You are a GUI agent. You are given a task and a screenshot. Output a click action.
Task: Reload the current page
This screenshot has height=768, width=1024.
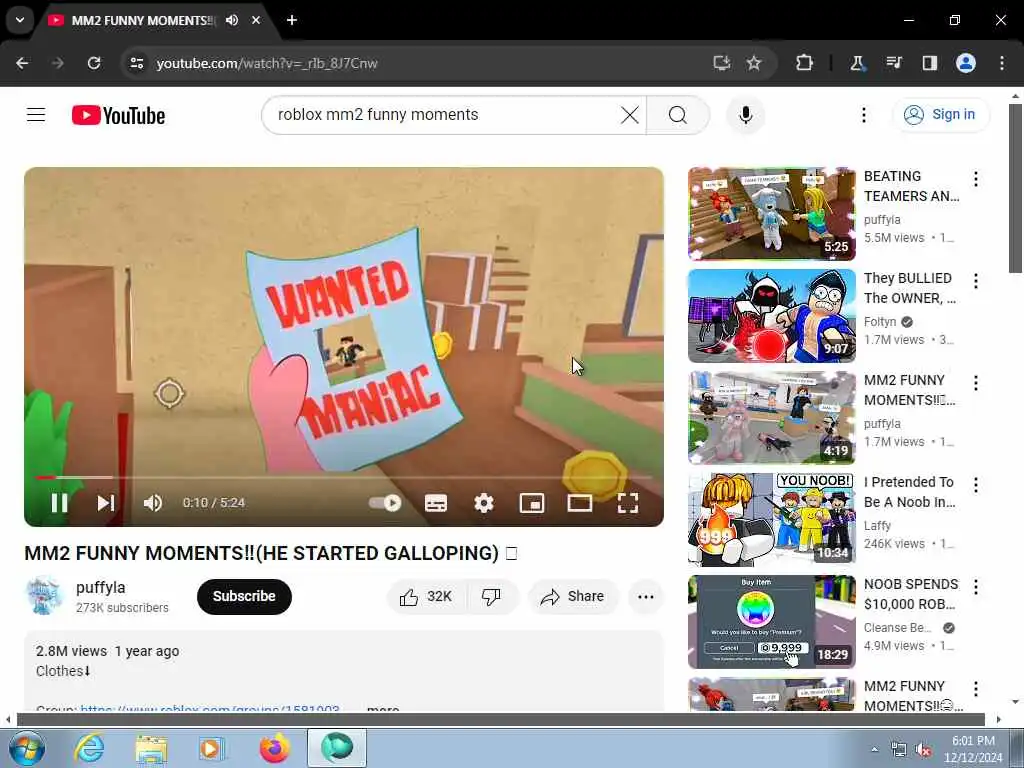tap(94, 63)
